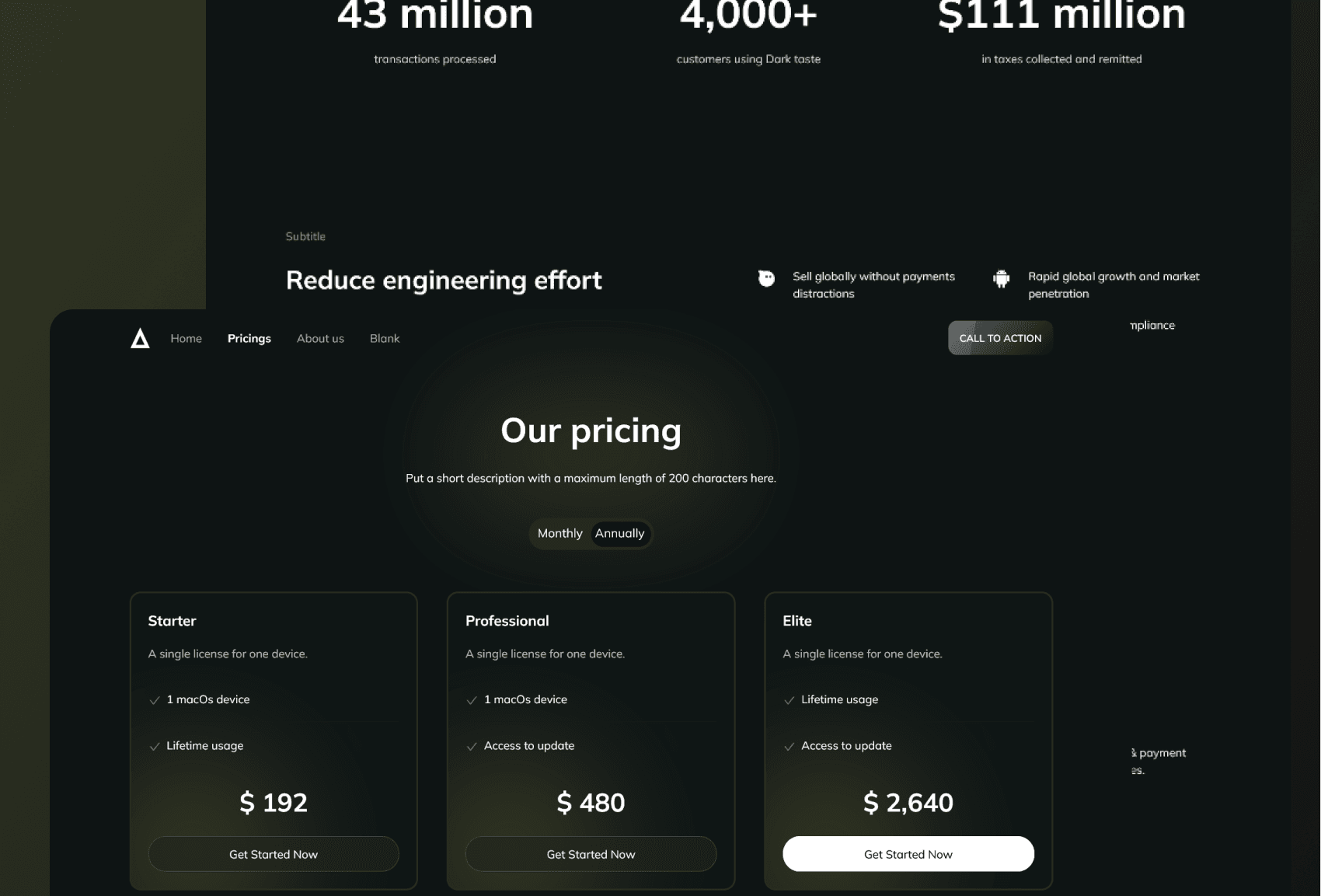Click Get Started Now under Professional plan

[591, 854]
